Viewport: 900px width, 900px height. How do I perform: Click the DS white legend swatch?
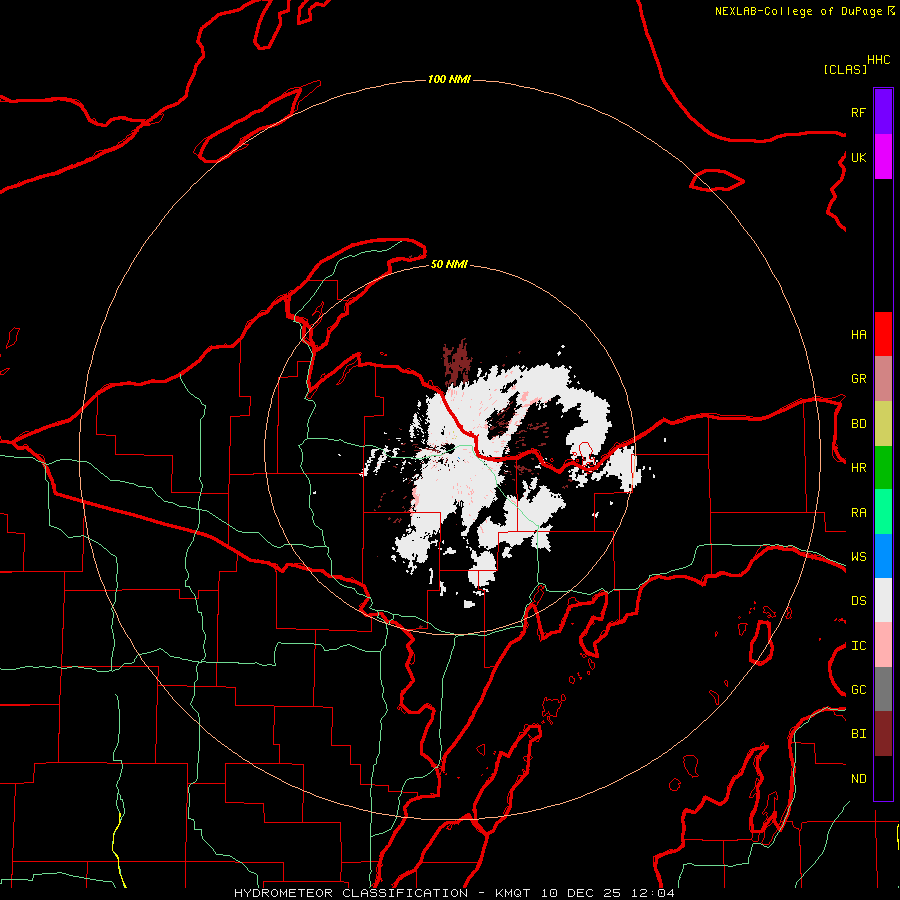(883, 600)
